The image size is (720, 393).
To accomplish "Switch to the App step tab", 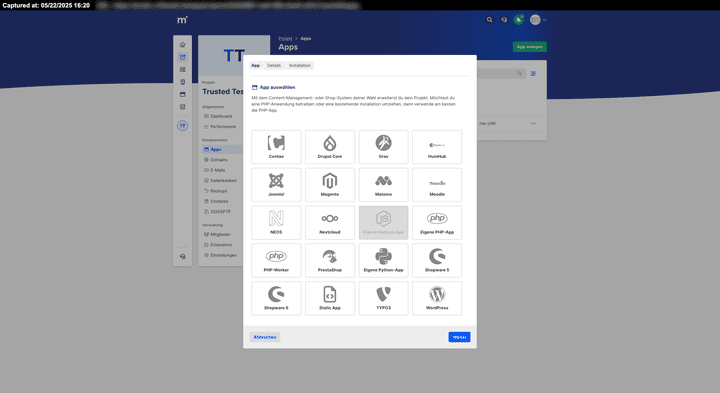I will click(x=255, y=65).
